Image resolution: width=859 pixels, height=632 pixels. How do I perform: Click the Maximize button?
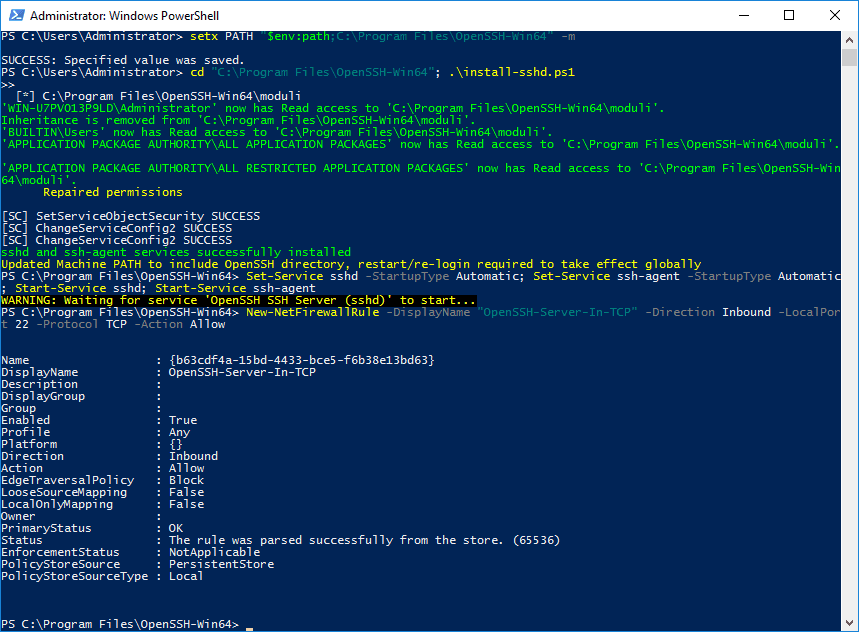pyautogui.click(x=789, y=15)
